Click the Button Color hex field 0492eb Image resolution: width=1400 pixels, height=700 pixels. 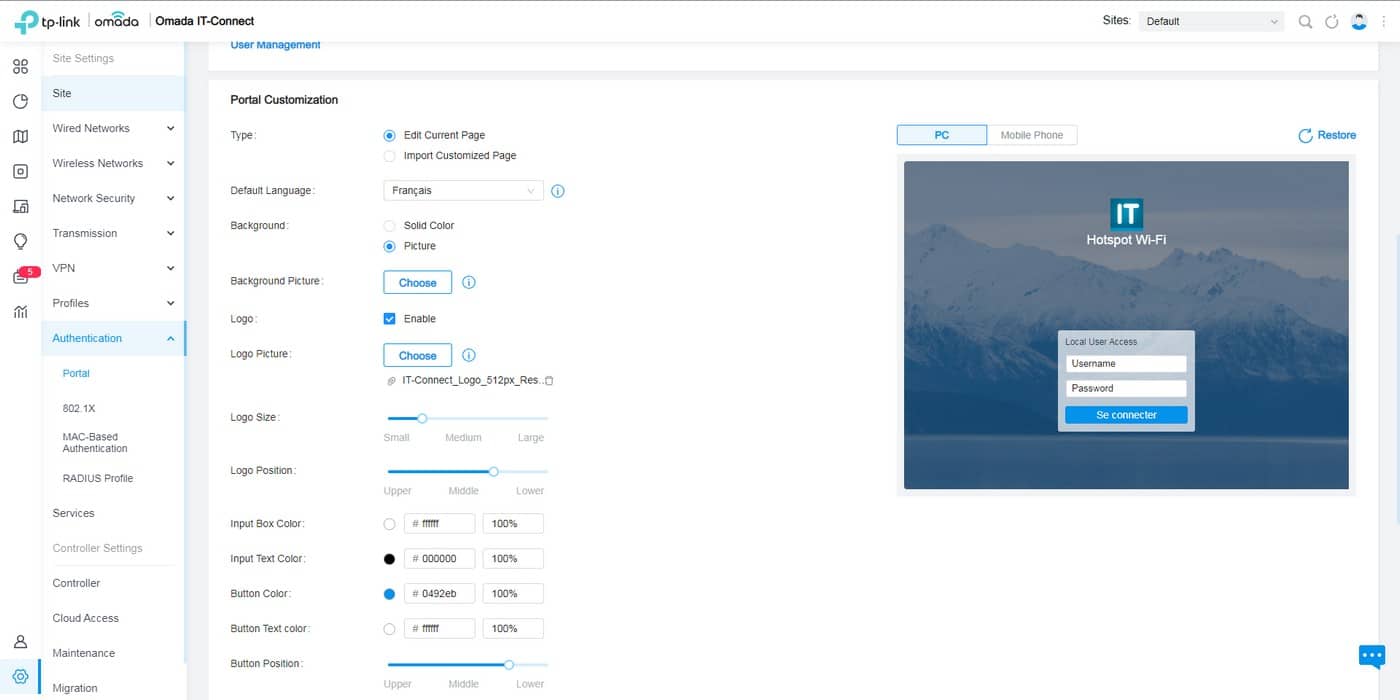(440, 594)
